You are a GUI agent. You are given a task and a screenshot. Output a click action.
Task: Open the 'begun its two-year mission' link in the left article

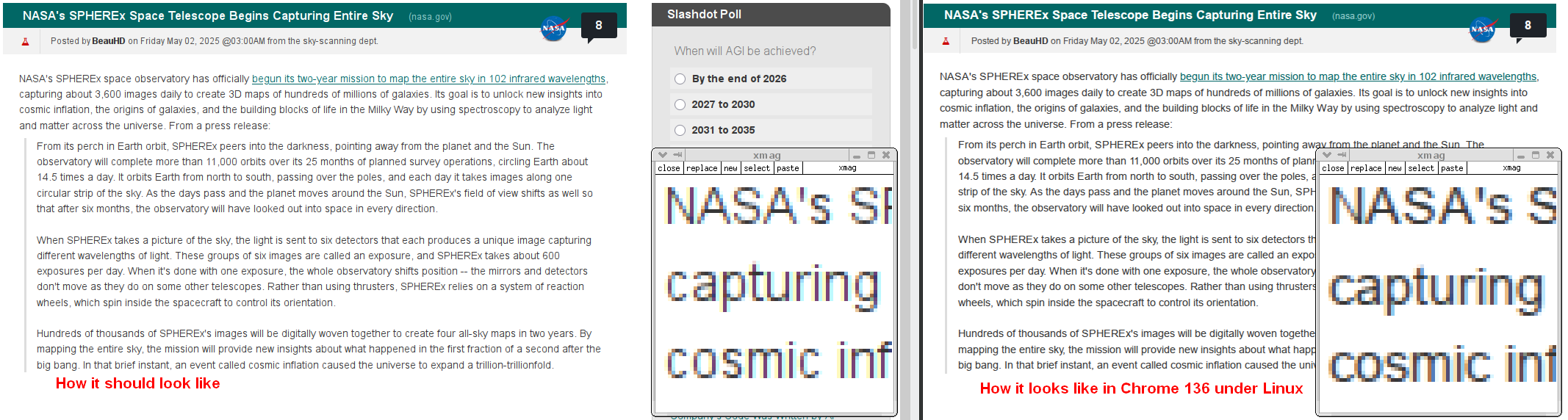428,79
